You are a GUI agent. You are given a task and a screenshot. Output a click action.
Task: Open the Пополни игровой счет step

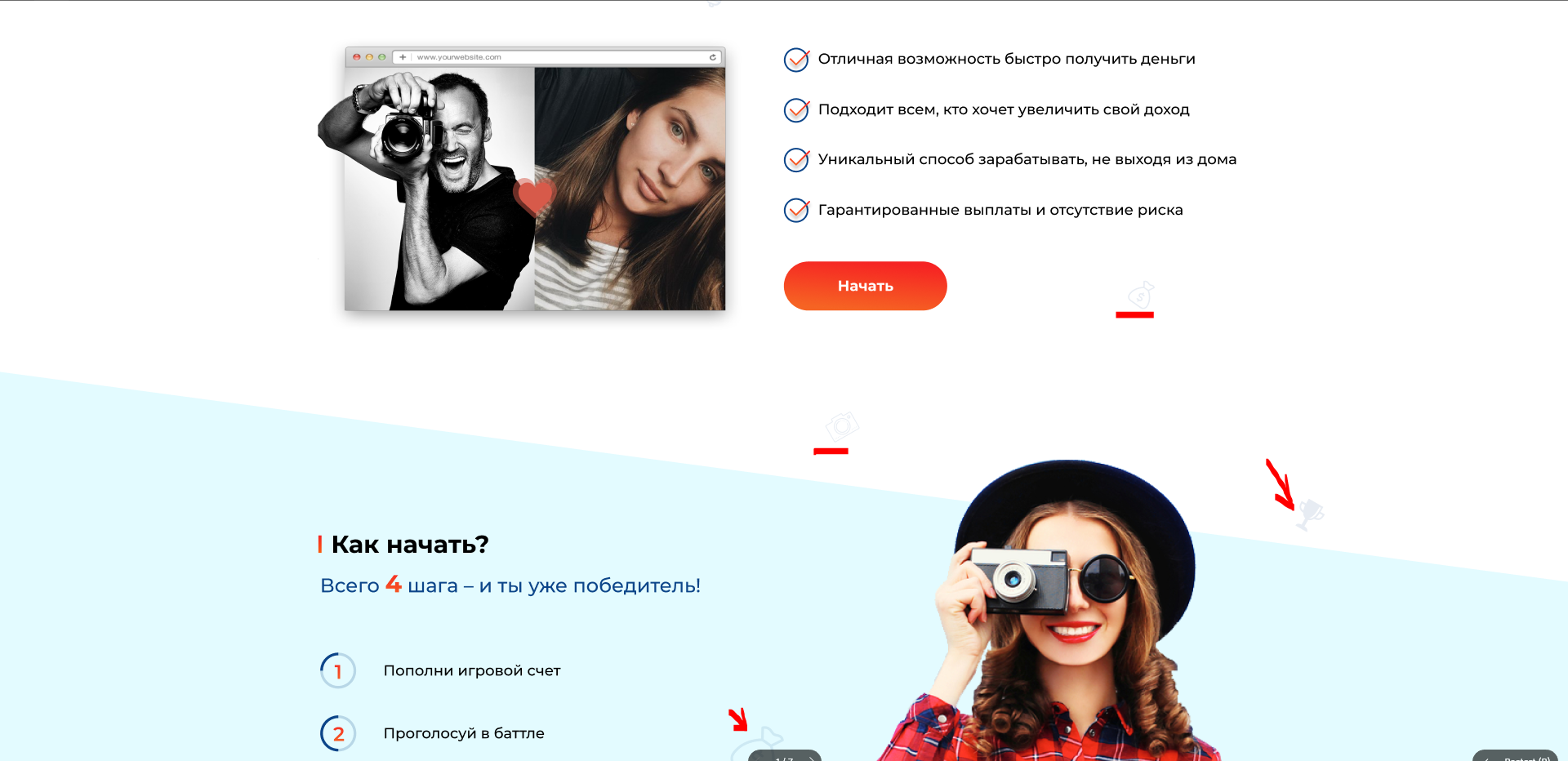[472, 670]
